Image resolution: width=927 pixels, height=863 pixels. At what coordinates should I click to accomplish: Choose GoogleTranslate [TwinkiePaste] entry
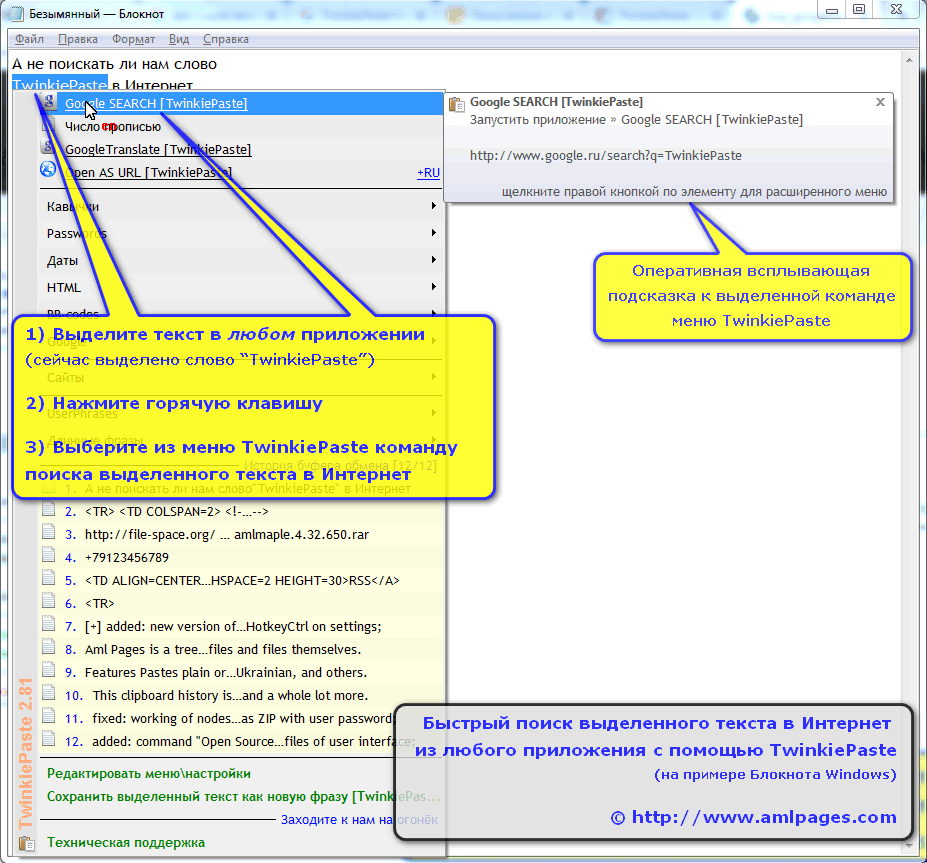click(241, 150)
